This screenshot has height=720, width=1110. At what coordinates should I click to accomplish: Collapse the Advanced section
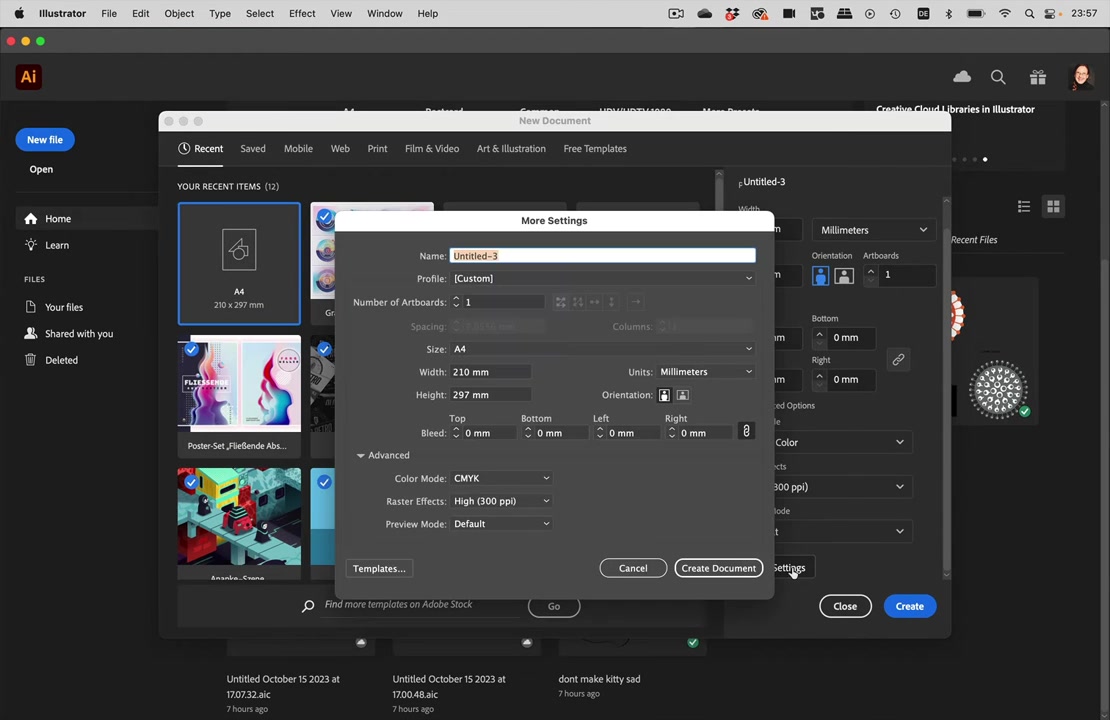coord(360,455)
